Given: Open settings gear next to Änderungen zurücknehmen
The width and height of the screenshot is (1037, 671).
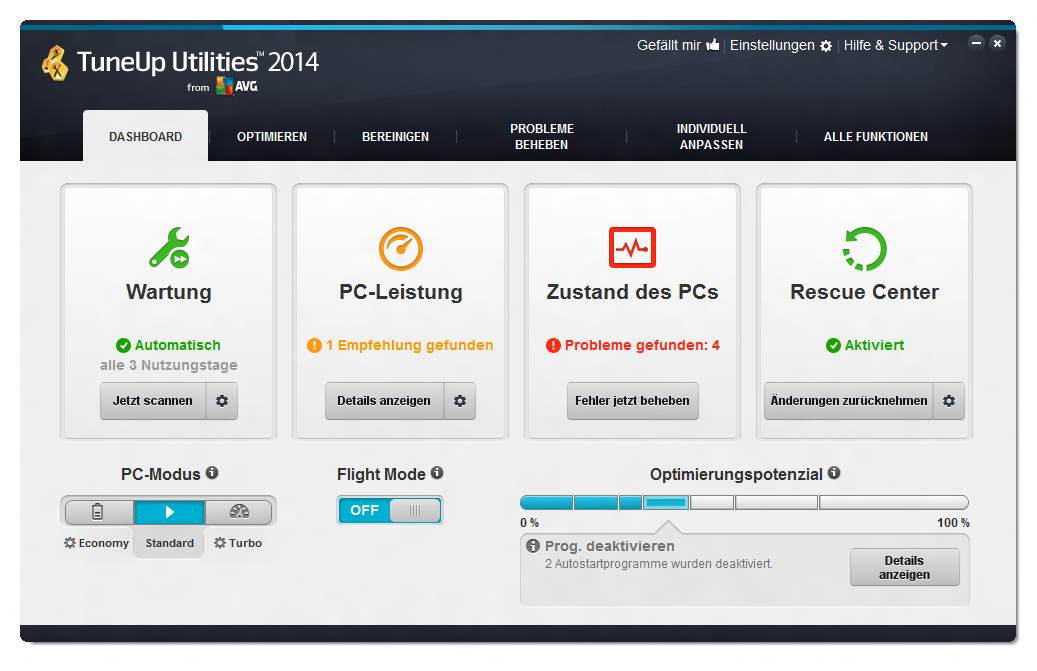Looking at the screenshot, I should (x=948, y=401).
